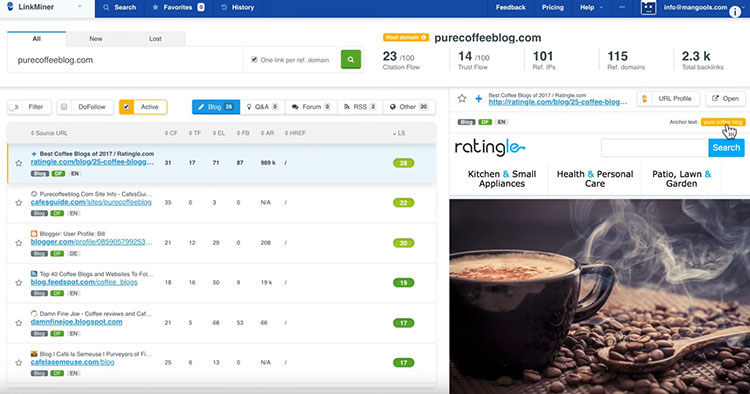This screenshot has height=394, width=750.
Task: Expand the LinkMiner app switcher dropdown
Action: click(x=79, y=7)
